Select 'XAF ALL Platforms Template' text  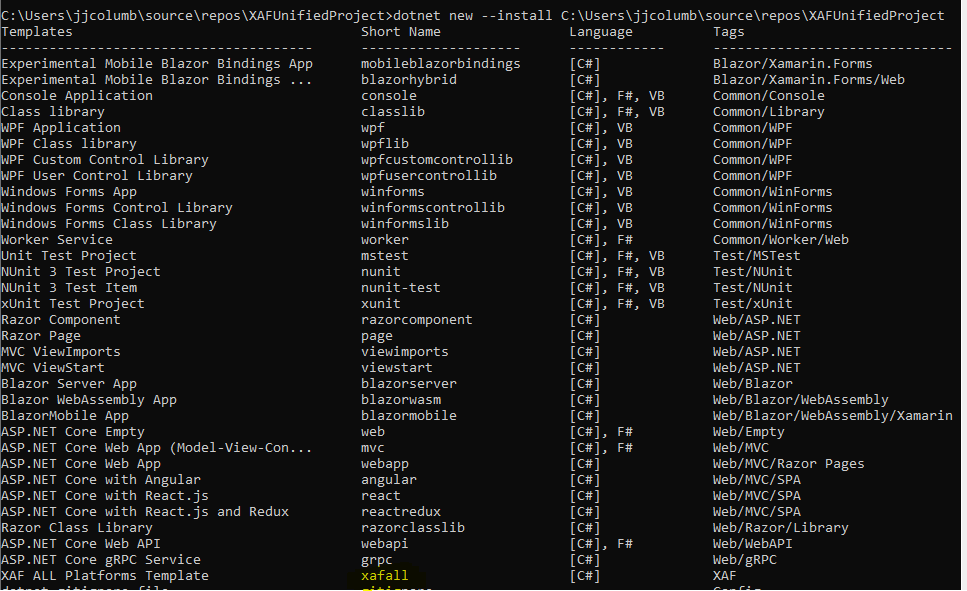pos(105,576)
